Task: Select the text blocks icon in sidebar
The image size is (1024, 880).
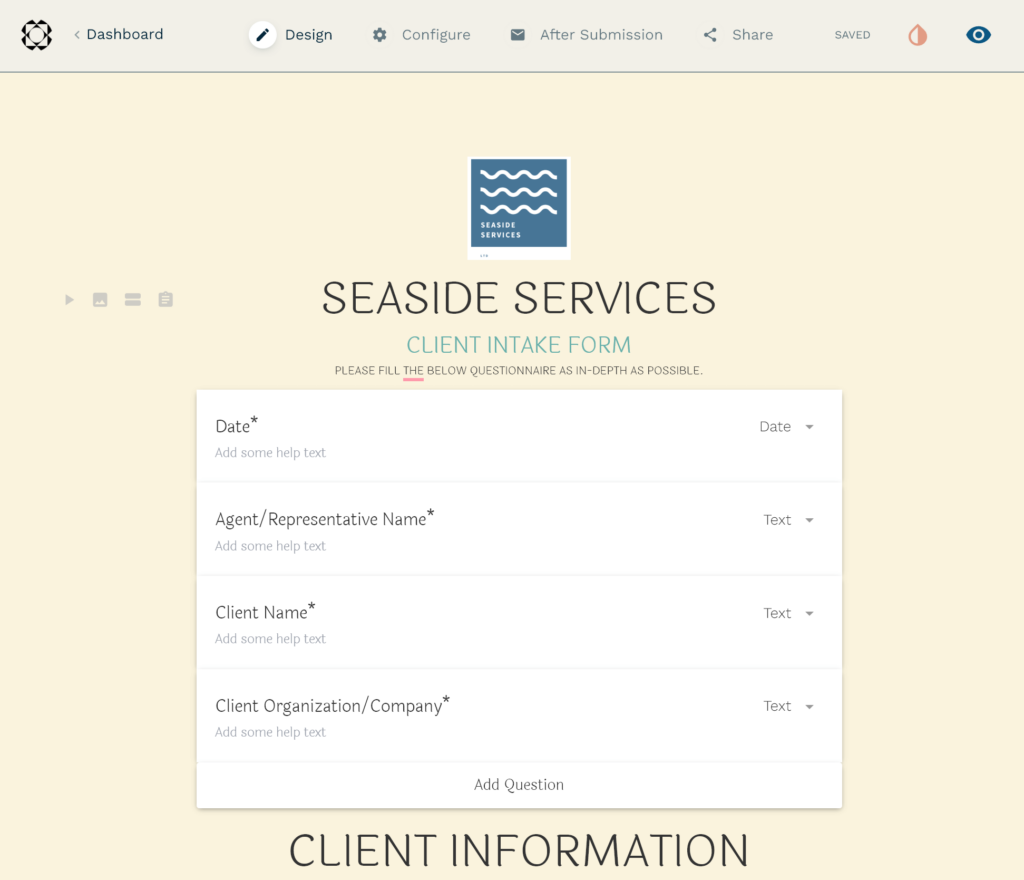Action: tap(132, 298)
